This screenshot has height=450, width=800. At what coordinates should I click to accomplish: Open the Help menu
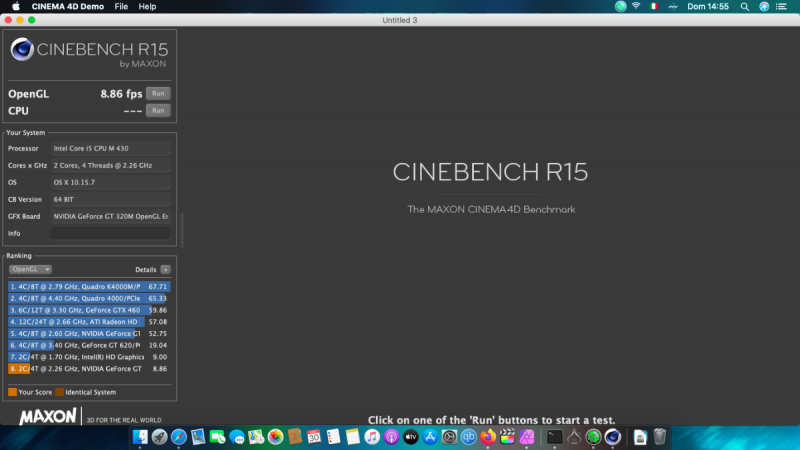tap(147, 6)
